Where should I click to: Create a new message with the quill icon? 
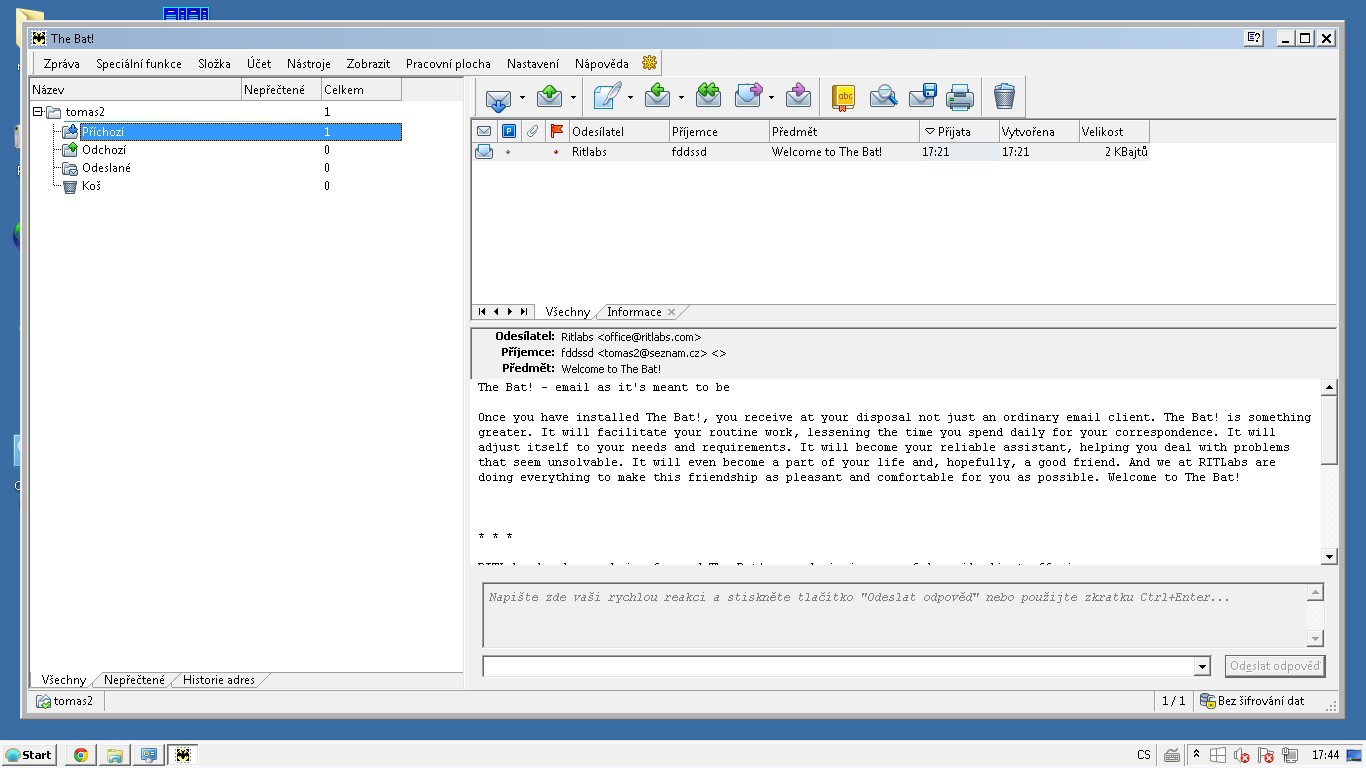point(607,97)
